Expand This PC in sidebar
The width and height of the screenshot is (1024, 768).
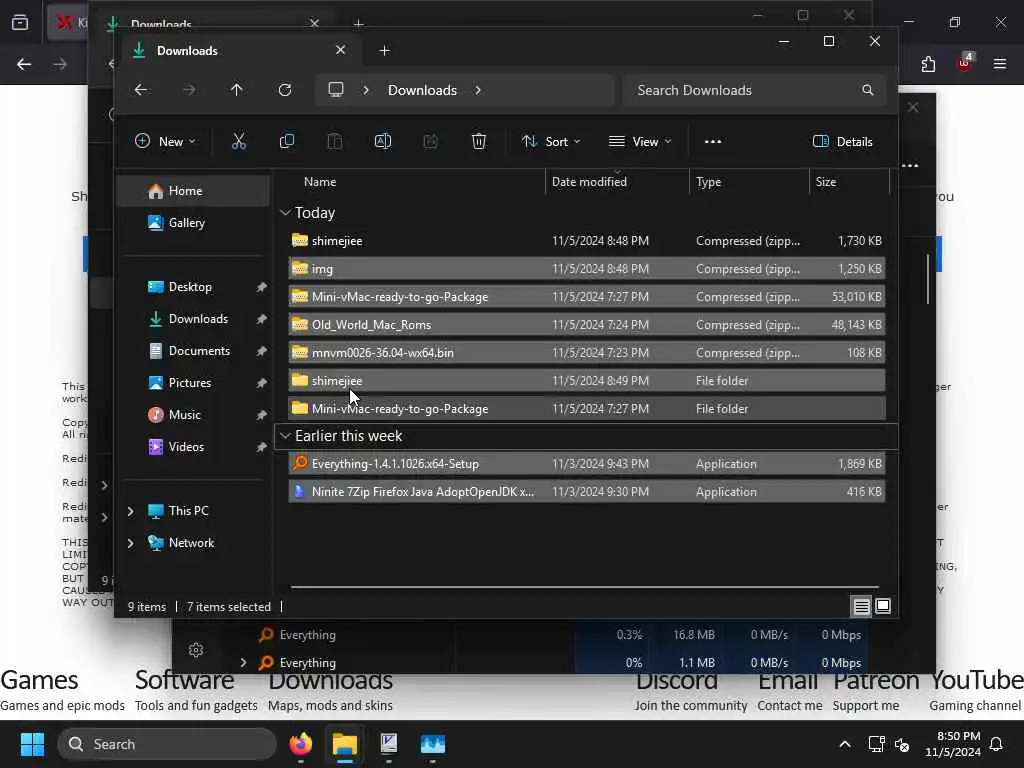click(131, 511)
